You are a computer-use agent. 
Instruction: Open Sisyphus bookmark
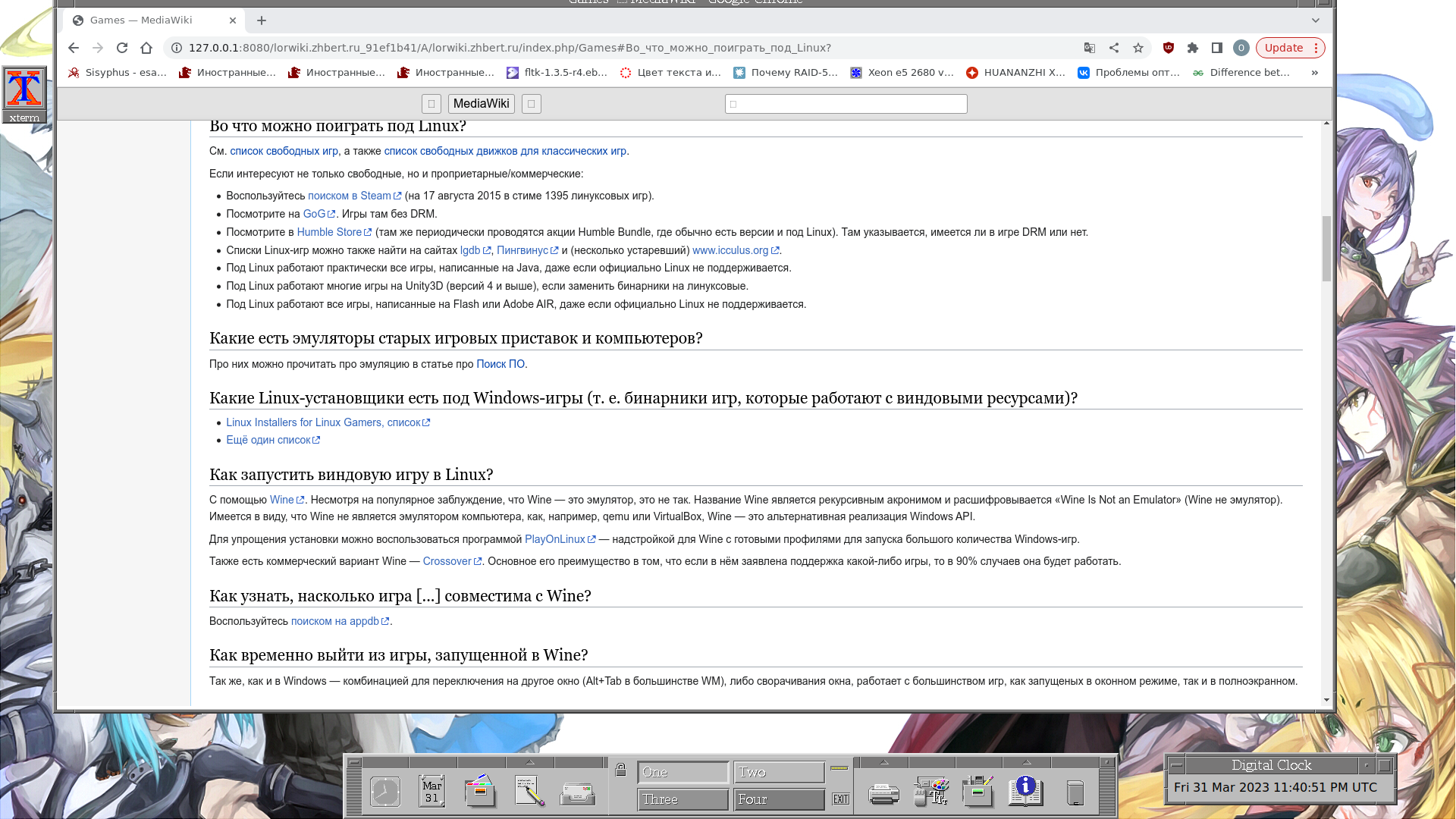118,73
